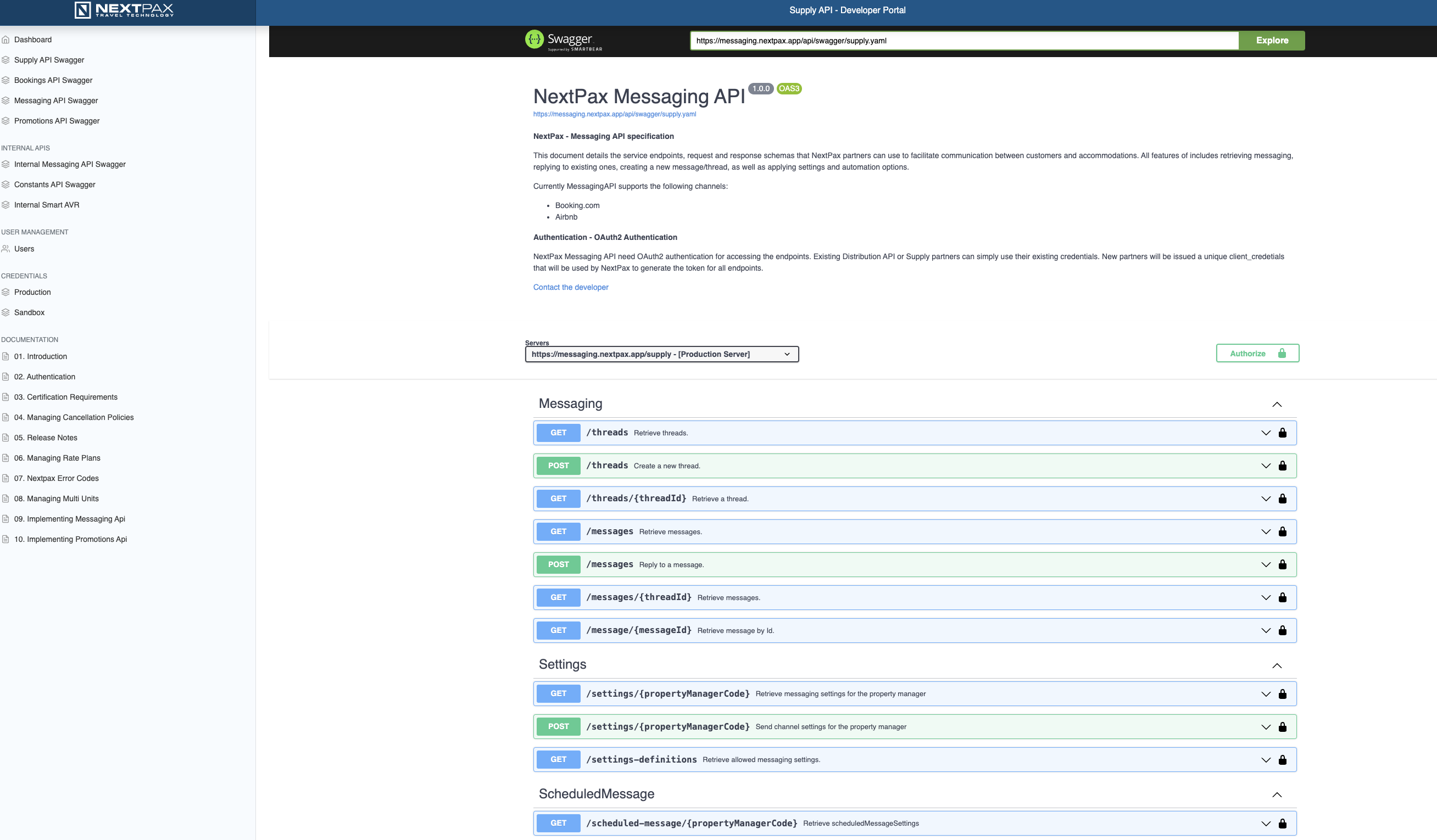1437x840 pixels.
Task: Click lock icon on GET /threads/{threadId} row
Action: pos(1283,499)
